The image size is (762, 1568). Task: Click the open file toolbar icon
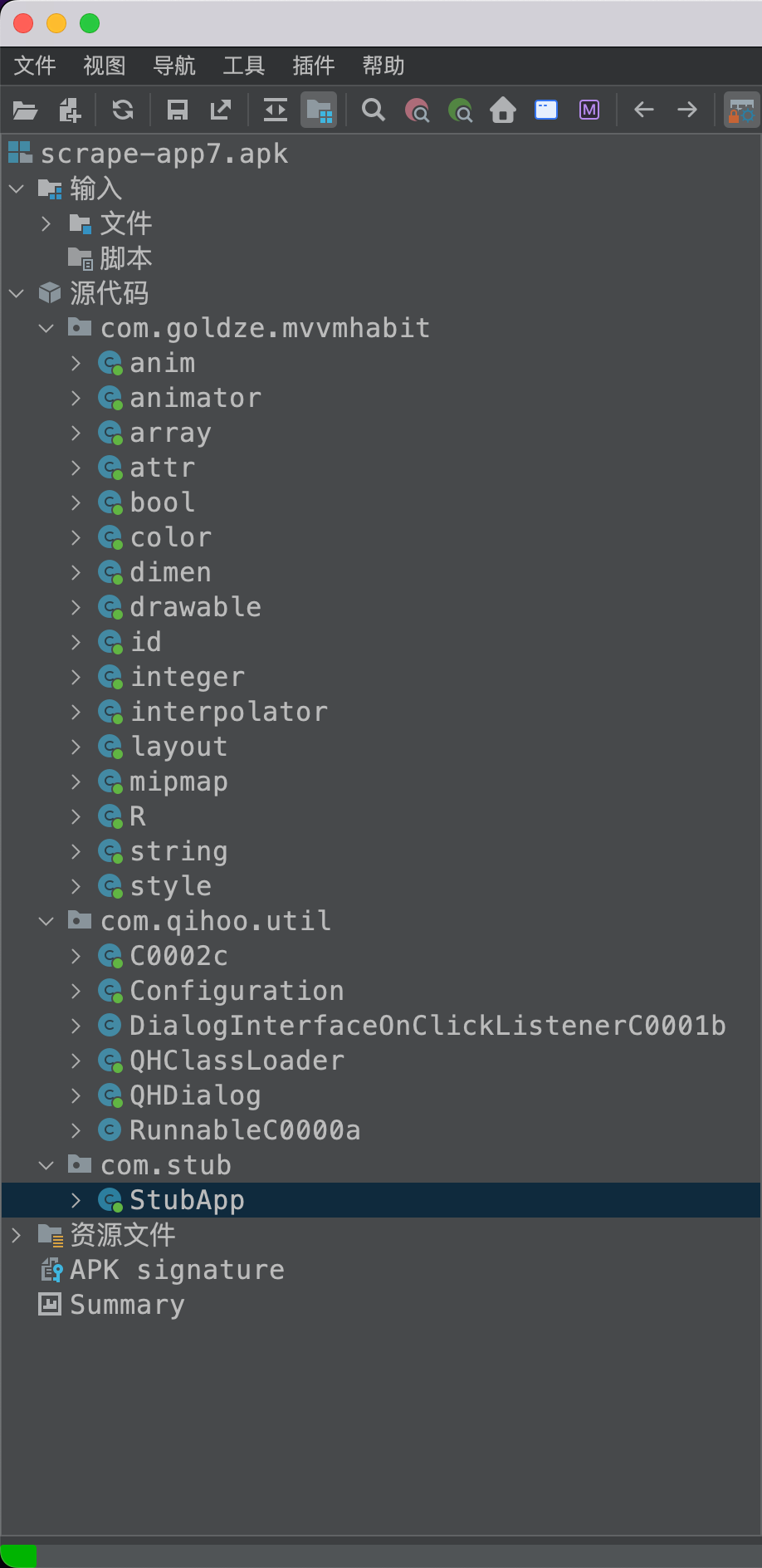25,110
